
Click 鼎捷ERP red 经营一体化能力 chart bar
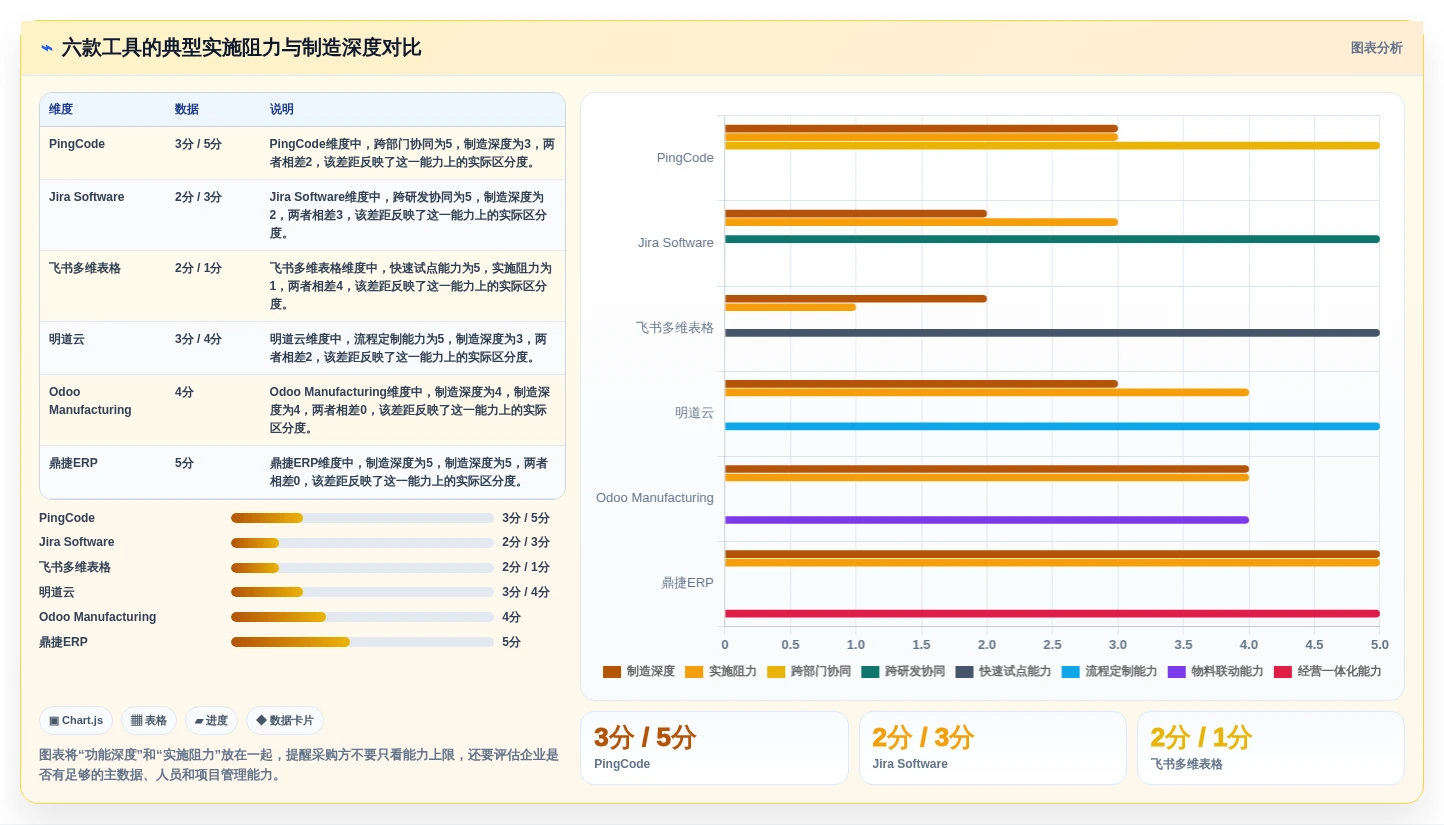[1052, 614]
